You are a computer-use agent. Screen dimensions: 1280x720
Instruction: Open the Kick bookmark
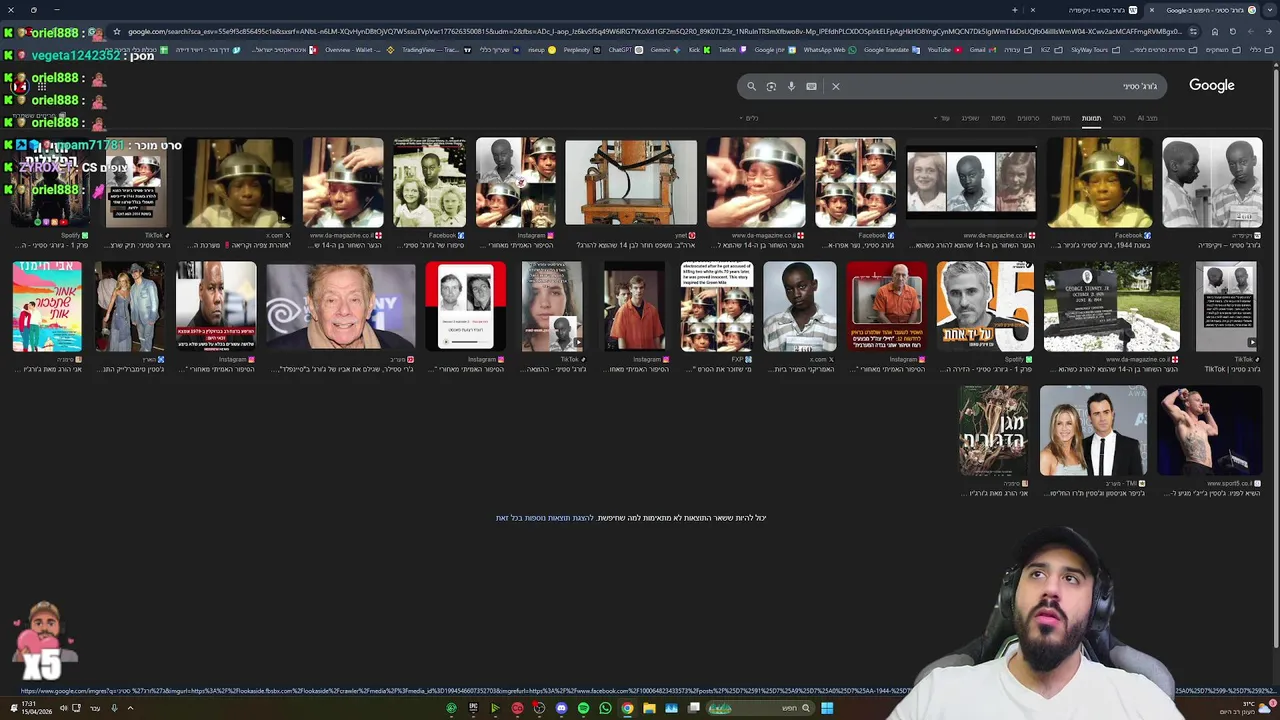pyautogui.click(x=699, y=50)
